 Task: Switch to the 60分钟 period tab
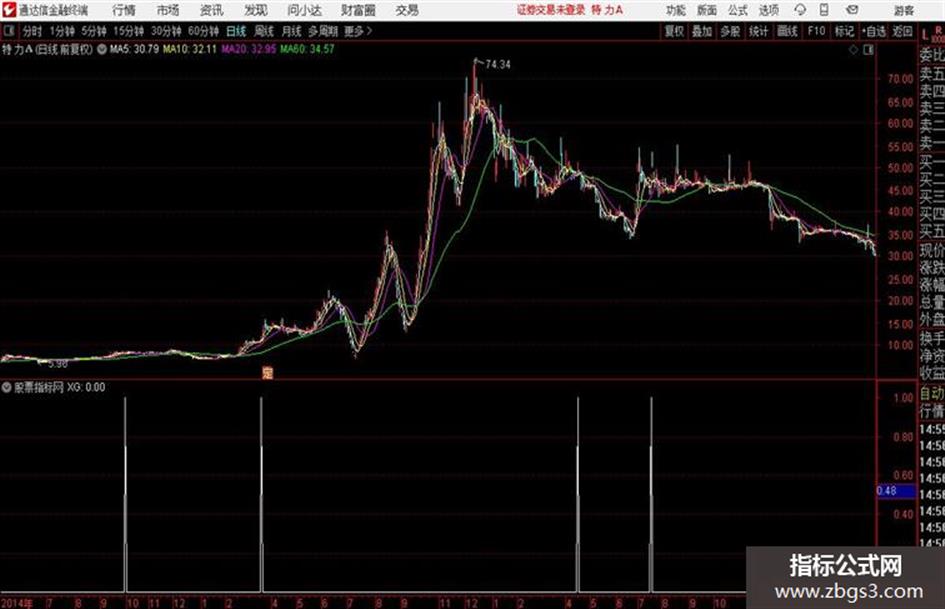pyautogui.click(x=203, y=31)
